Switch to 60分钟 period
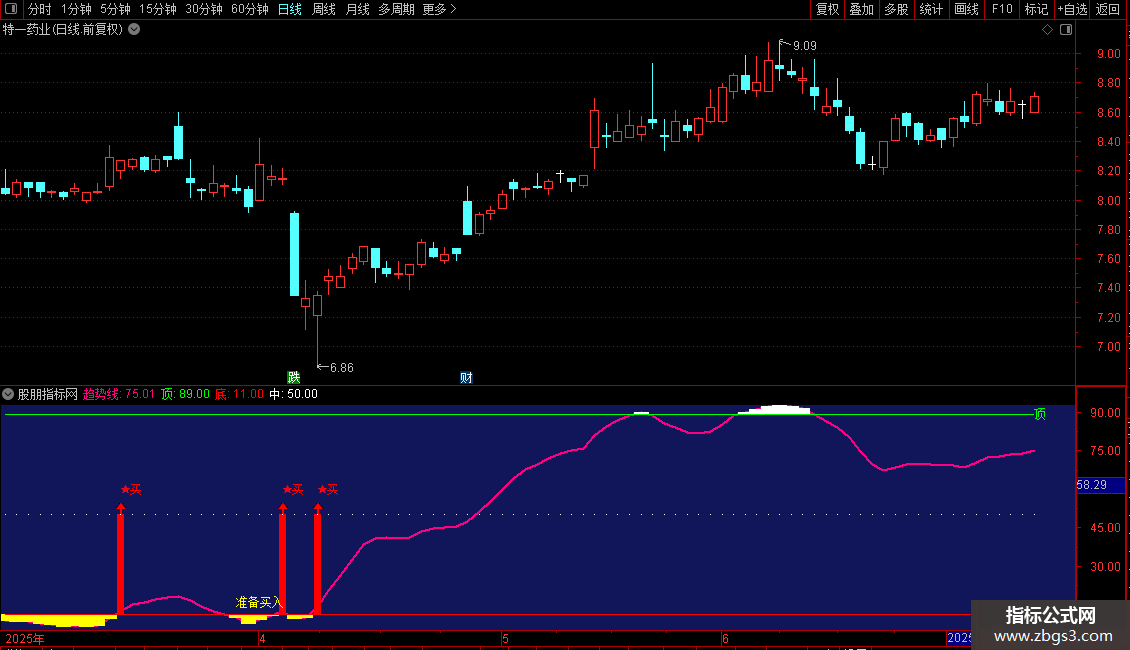This screenshot has width=1130, height=650. coord(250,9)
